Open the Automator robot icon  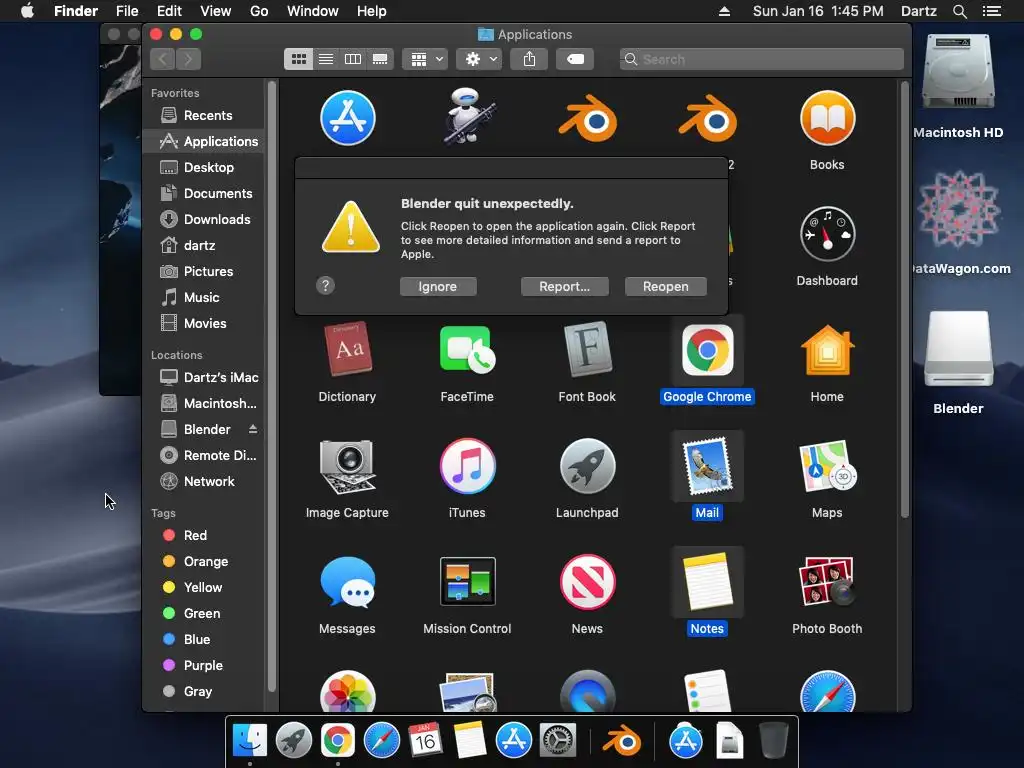point(468,116)
